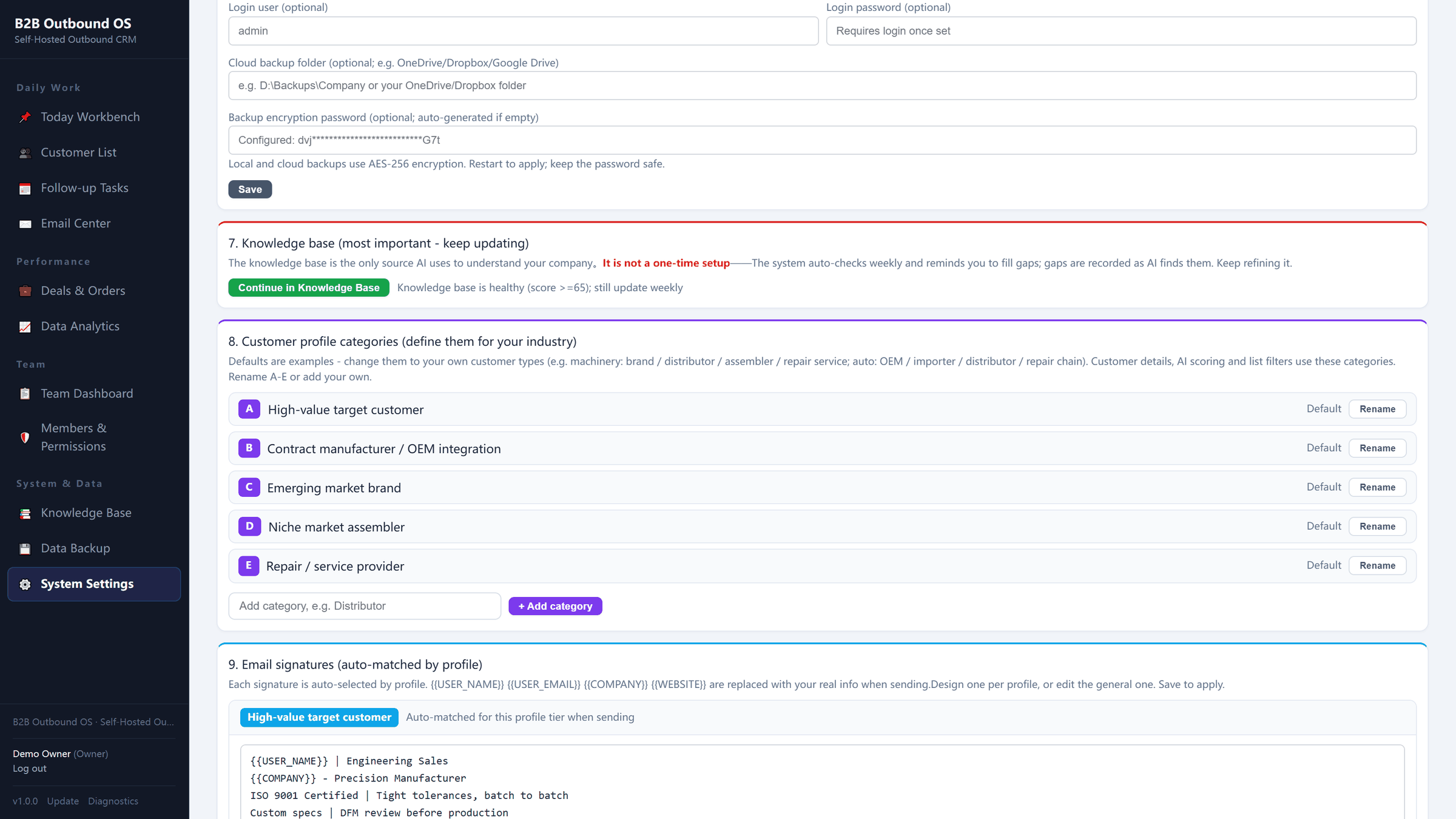Screen dimensions: 1456x819
Task: Click the Log out link
Action: (30, 769)
